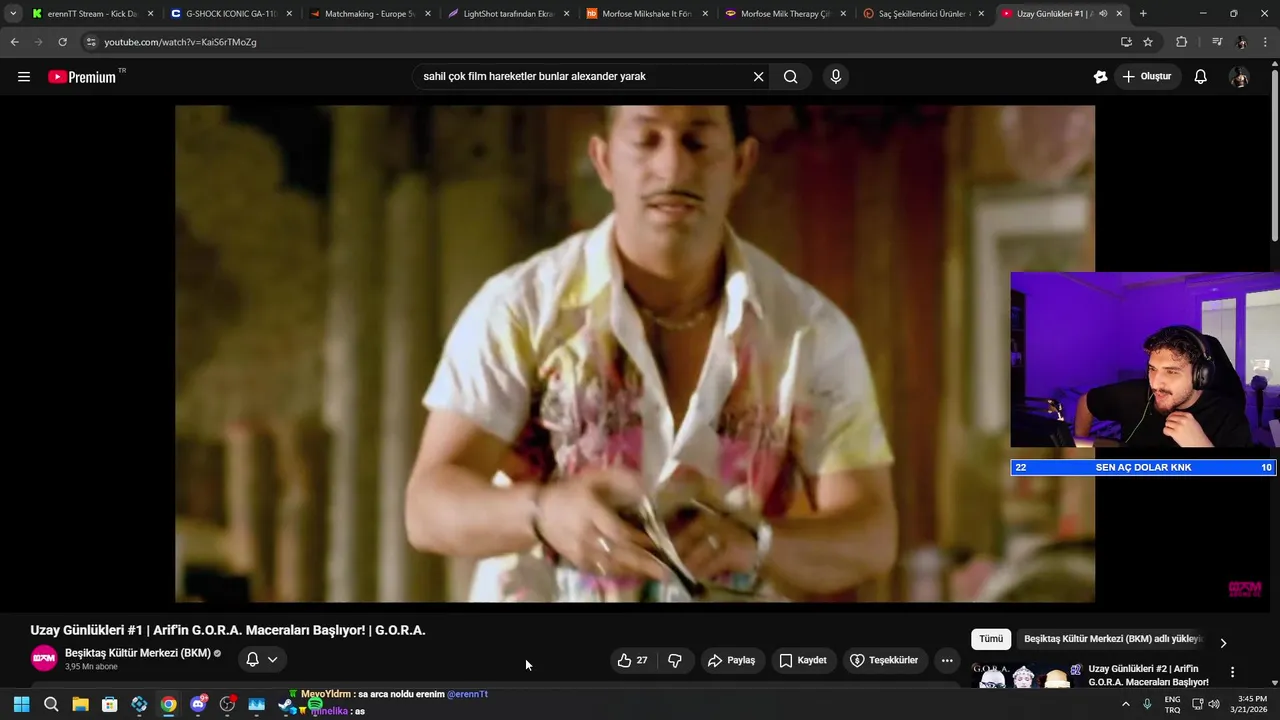Switch to Saç Şekillendirici Ürünler tab

pos(923,14)
